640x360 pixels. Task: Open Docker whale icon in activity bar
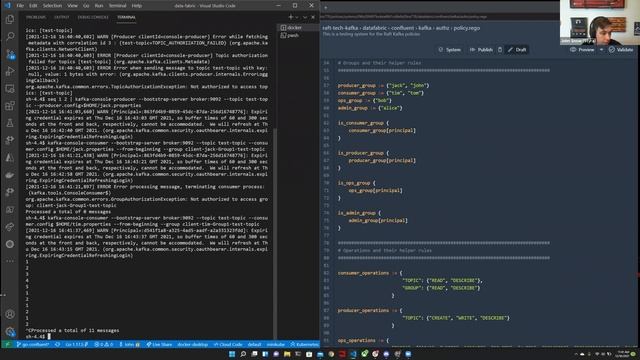coord(10,175)
